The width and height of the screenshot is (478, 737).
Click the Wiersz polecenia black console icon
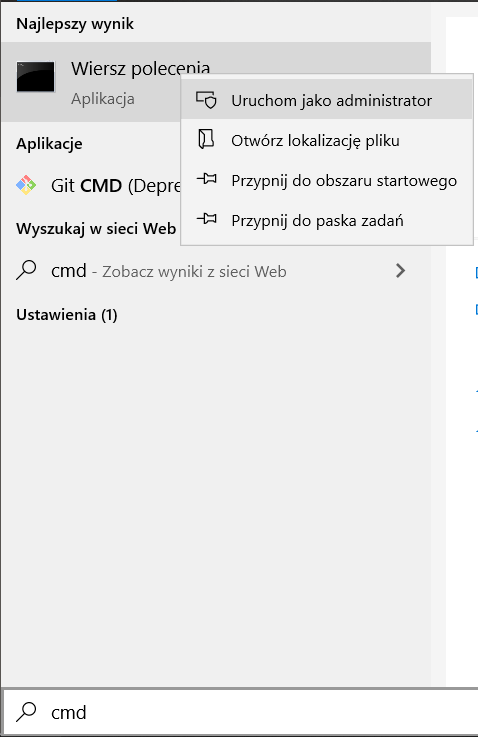(x=36, y=77)
